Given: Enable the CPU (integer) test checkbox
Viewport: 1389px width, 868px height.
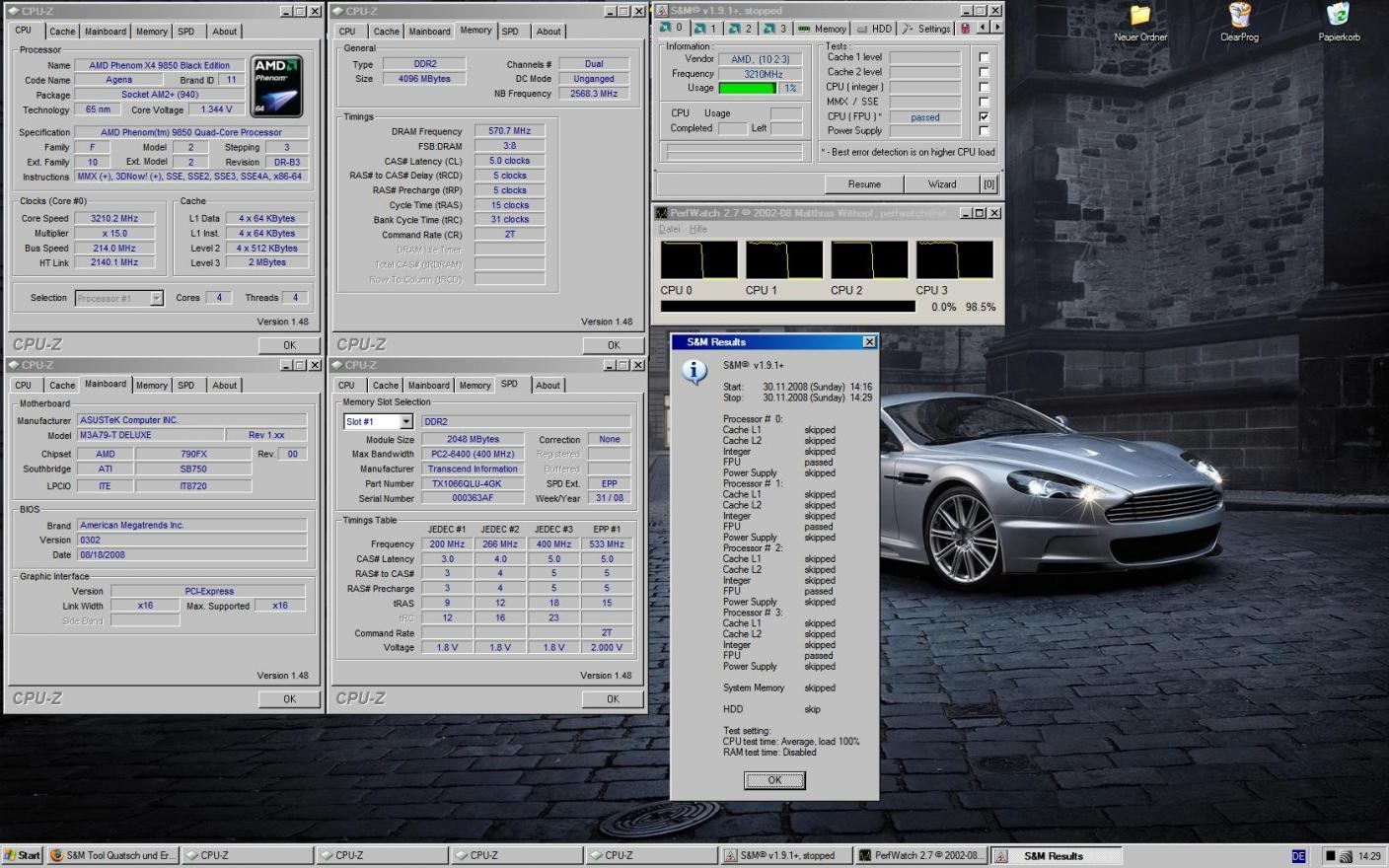Looking at the screenshot, I should point(984,87).
